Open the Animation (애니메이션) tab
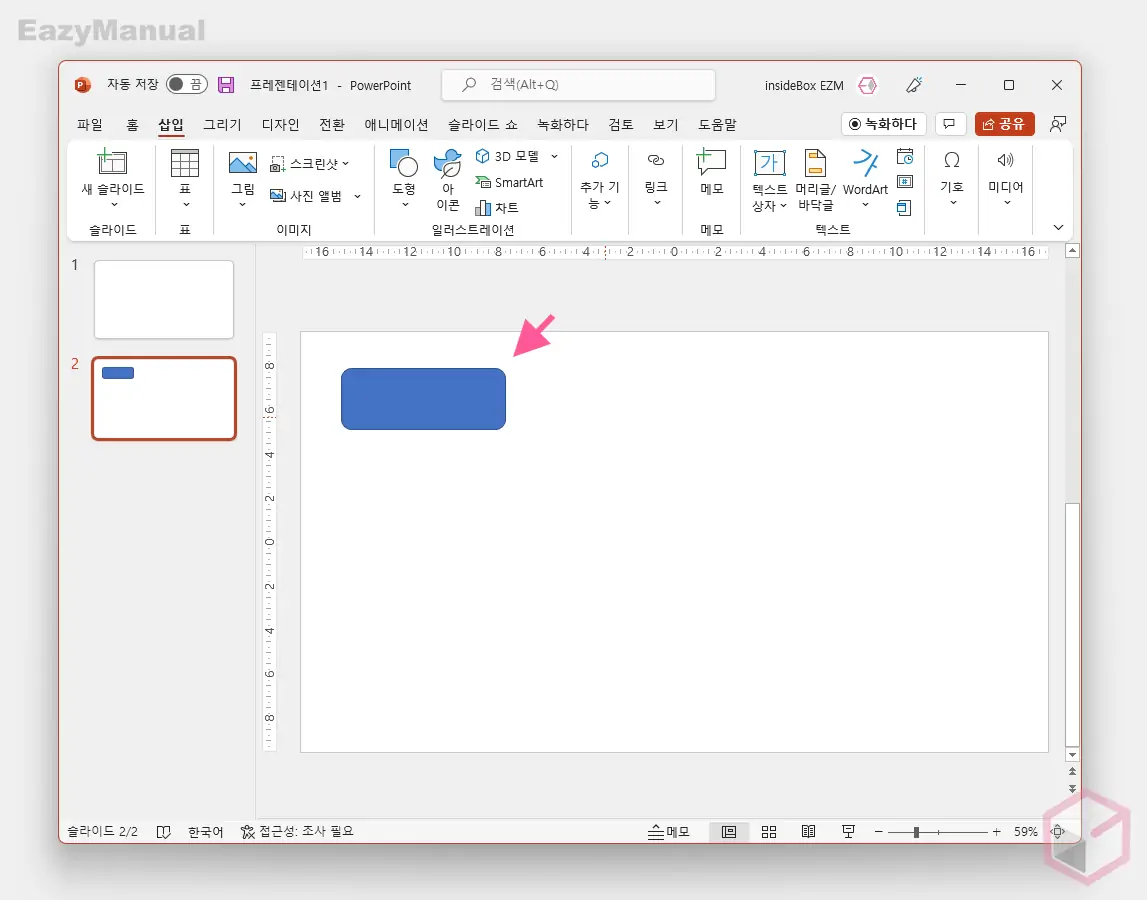The width and height of the screenshot is (1147, 900). click(x=396, y=125)
